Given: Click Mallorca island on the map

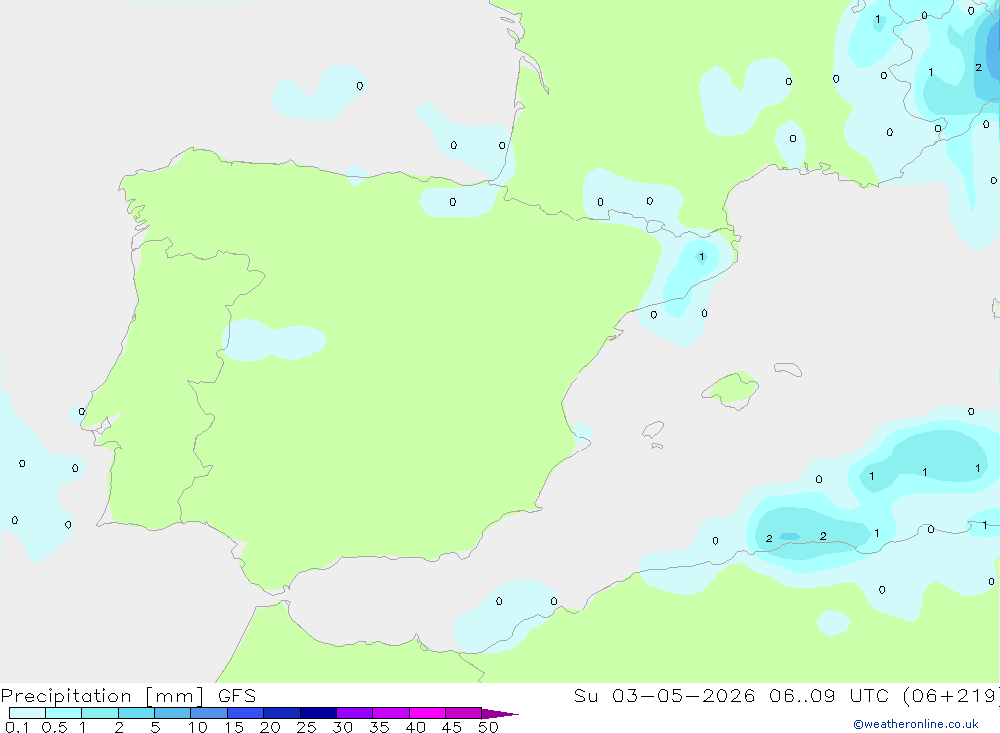Looking at the screenshot, I should point(731,389).
